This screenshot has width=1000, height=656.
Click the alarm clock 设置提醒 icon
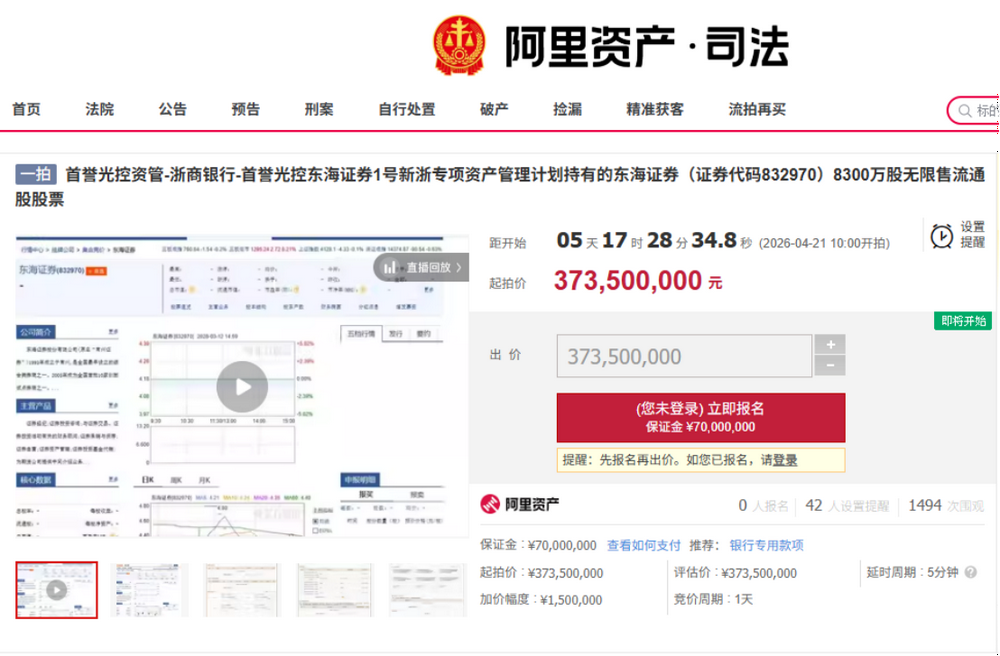(x=941, y=235)
